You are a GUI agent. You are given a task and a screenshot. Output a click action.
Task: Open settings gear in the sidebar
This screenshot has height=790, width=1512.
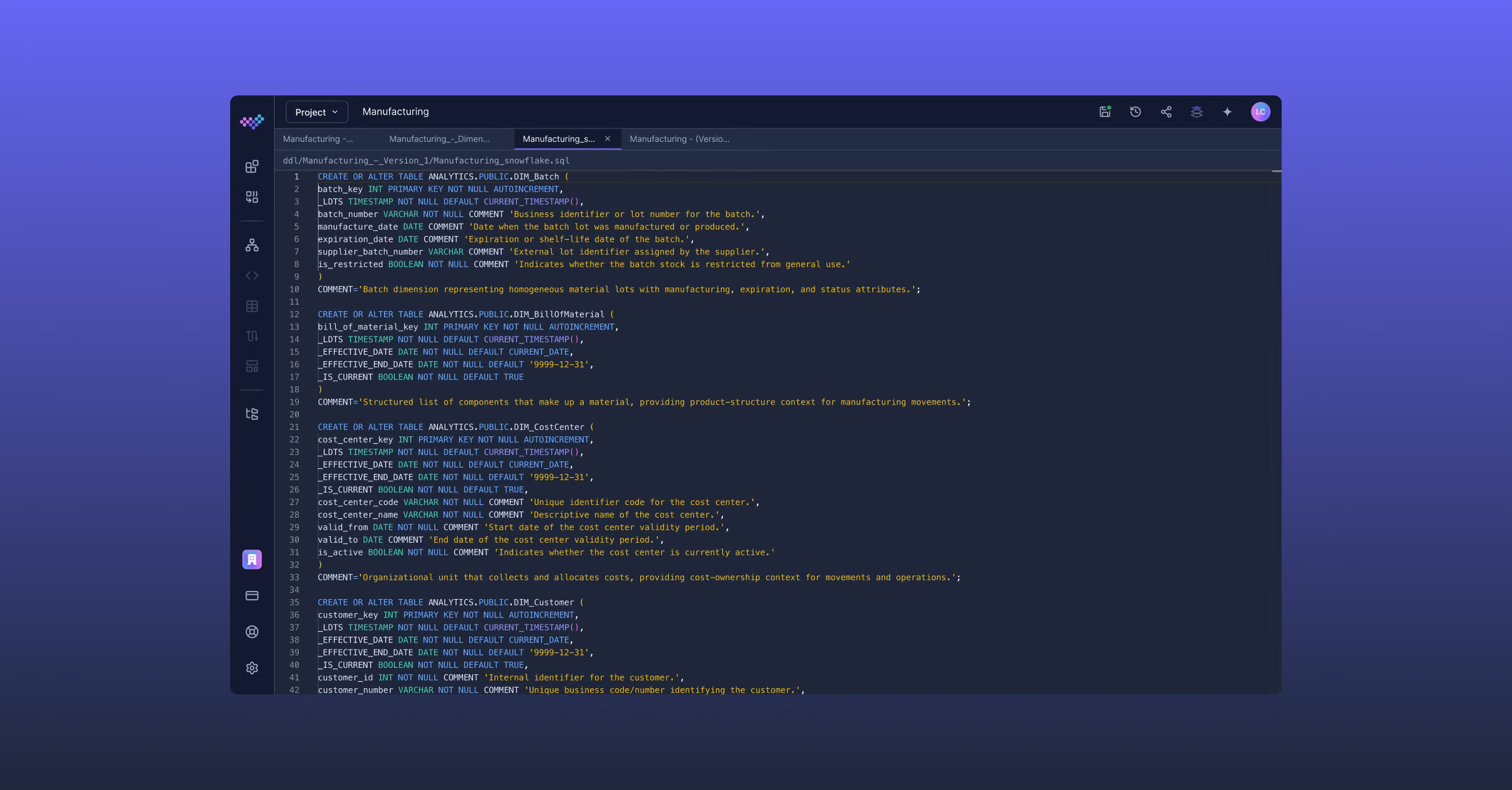[252, 668]
